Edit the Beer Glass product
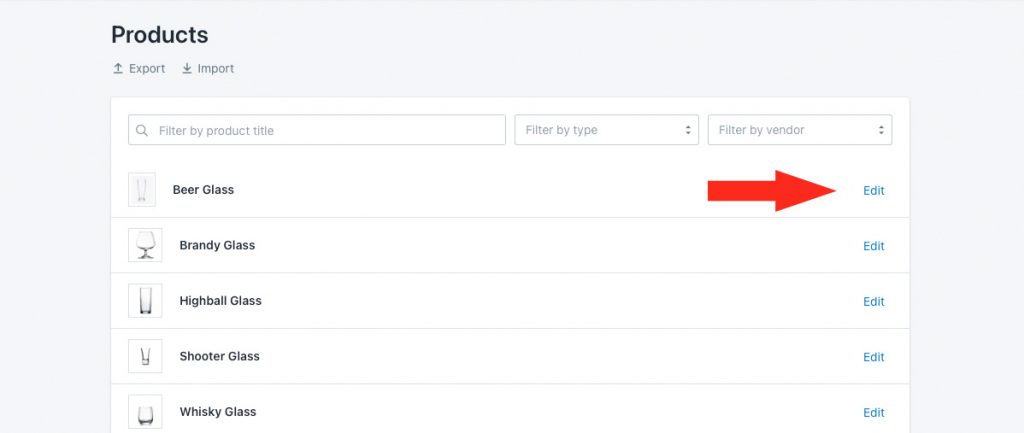Screen dimensions: 1024x433 point(874,191)
